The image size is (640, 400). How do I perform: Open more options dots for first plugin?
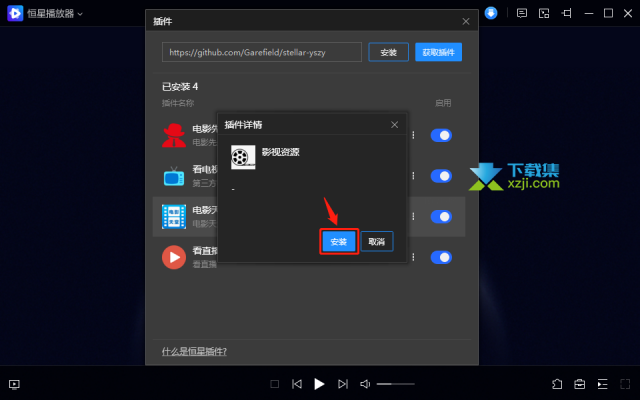[x=413, y=135]
